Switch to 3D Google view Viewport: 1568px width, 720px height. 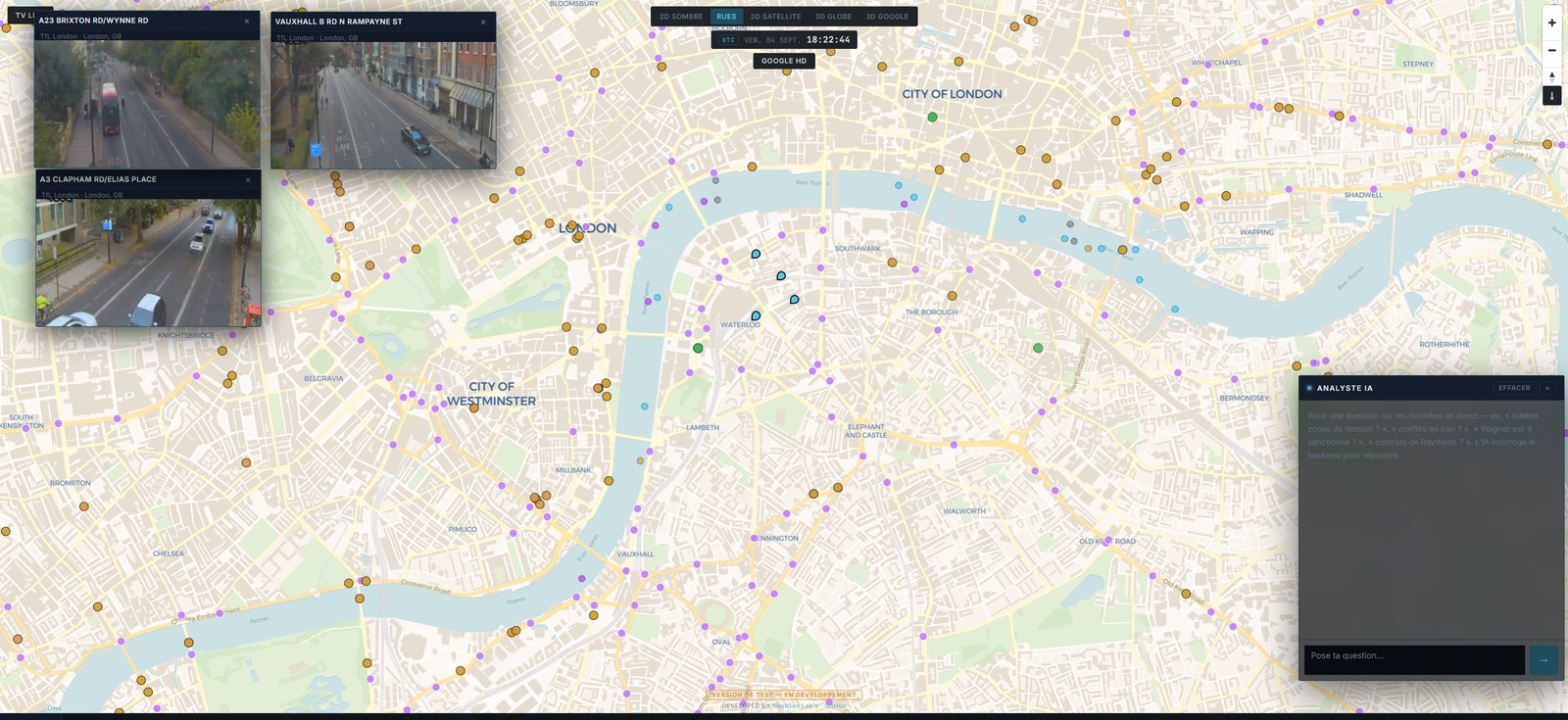(887, 17)
